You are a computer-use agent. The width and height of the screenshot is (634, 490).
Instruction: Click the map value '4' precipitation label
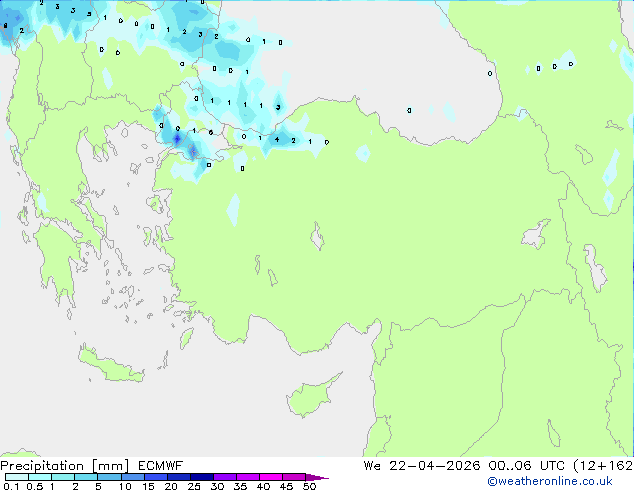pyautogui.click(x=277, y=139)
